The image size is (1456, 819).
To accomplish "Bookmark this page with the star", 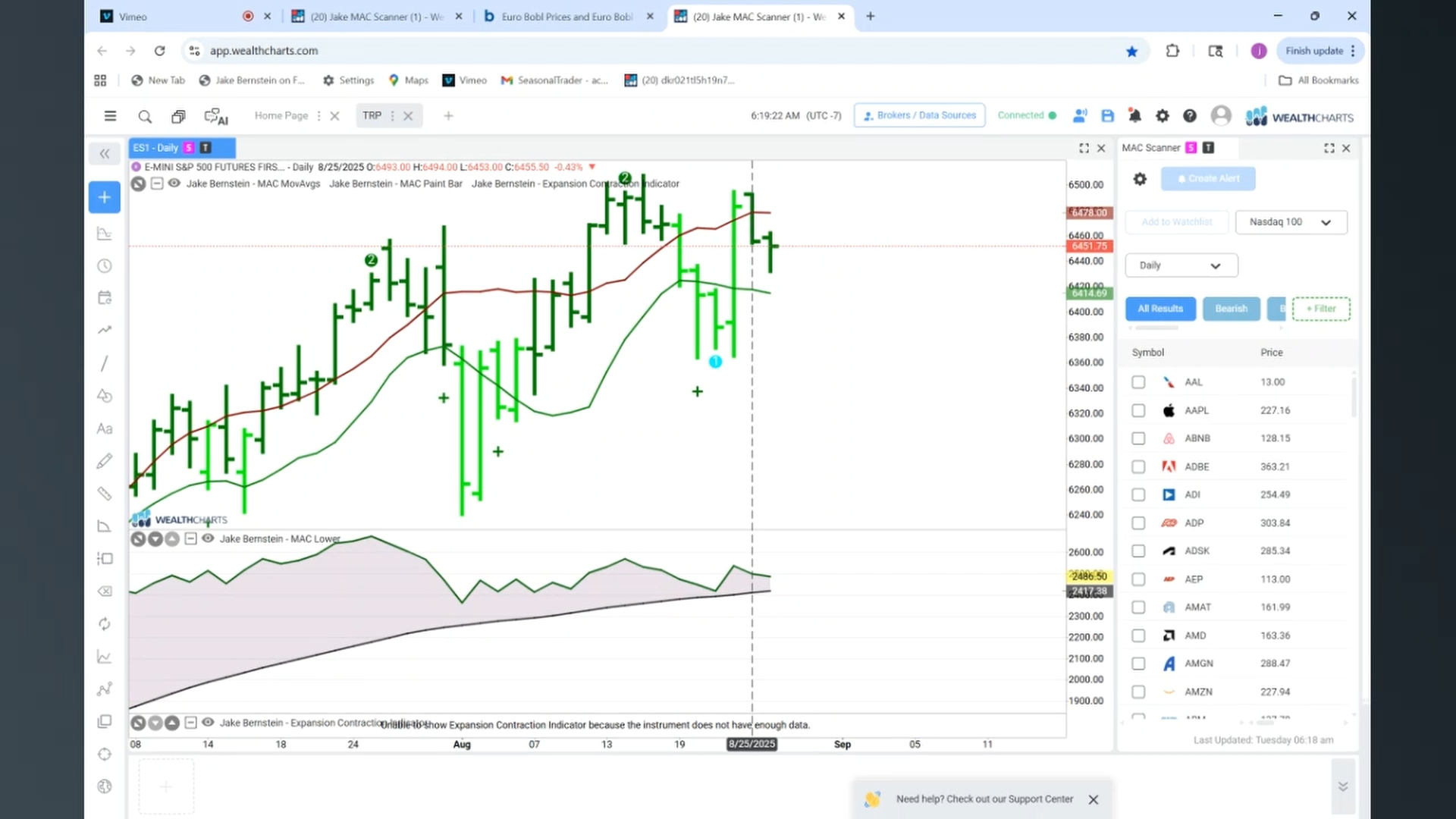I will (x=1131, y=51).
